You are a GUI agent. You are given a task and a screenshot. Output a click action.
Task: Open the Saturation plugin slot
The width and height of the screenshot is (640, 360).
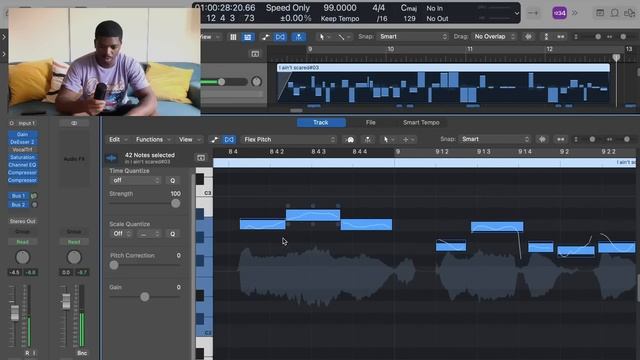point(22,157)
